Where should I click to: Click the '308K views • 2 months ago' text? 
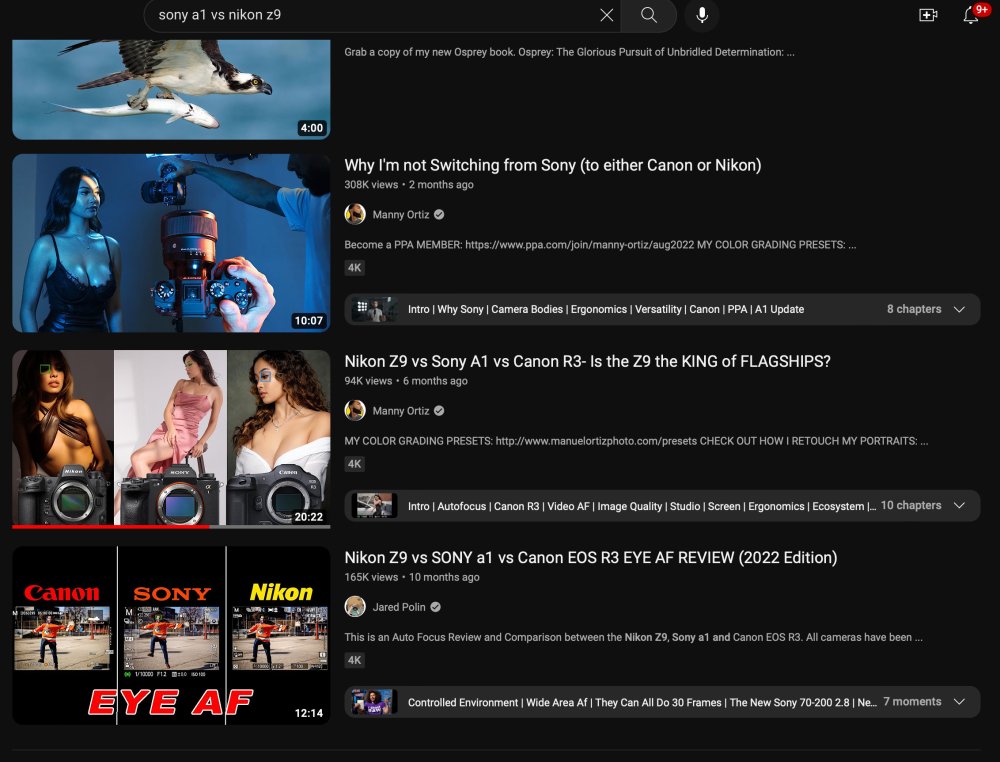point(409,185)
